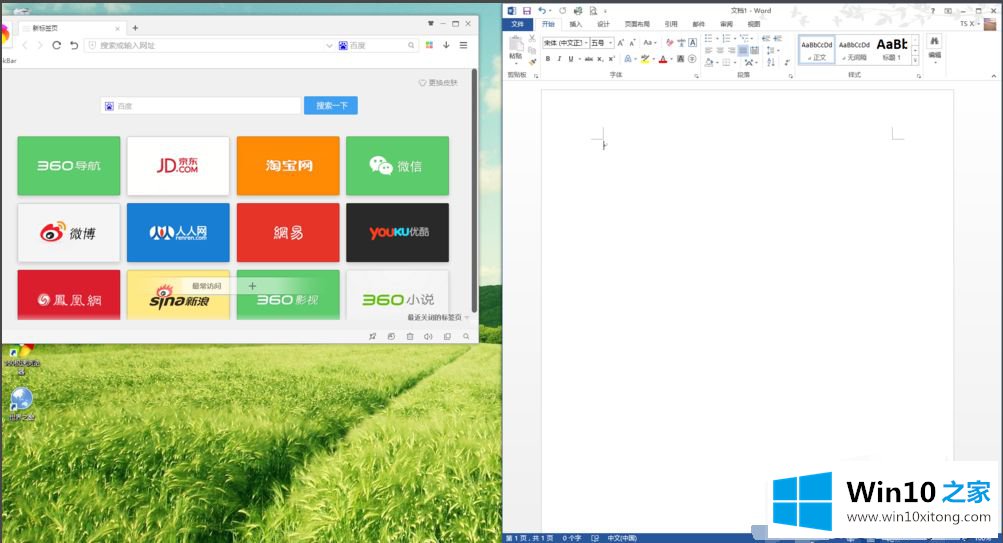Toggle distributed alignment in Word
This screenshot has height=543, width=1003.
(x=755, y=51)
